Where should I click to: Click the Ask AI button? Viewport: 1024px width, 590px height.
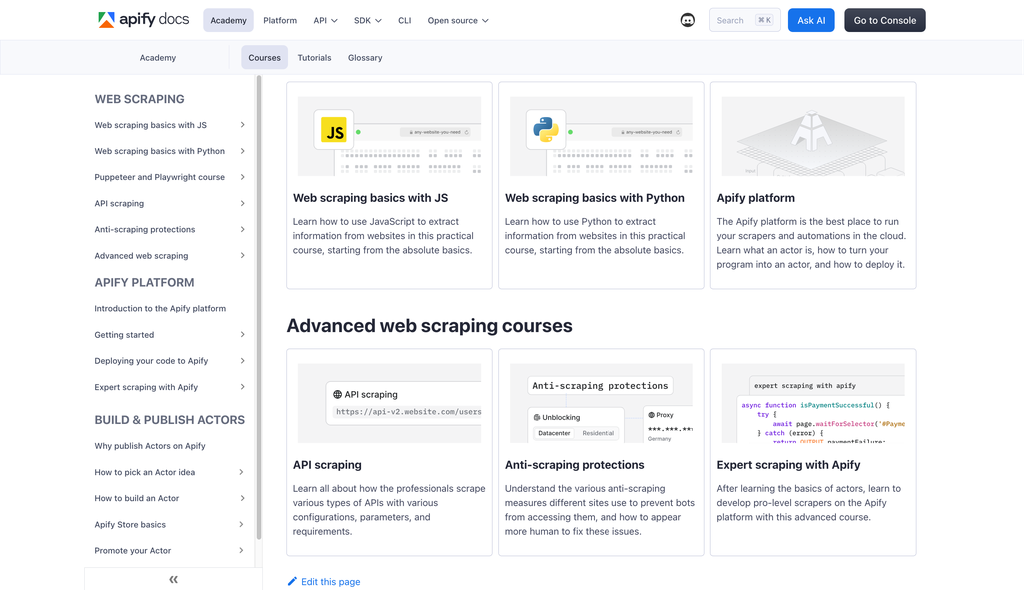(x=811, y=20)
